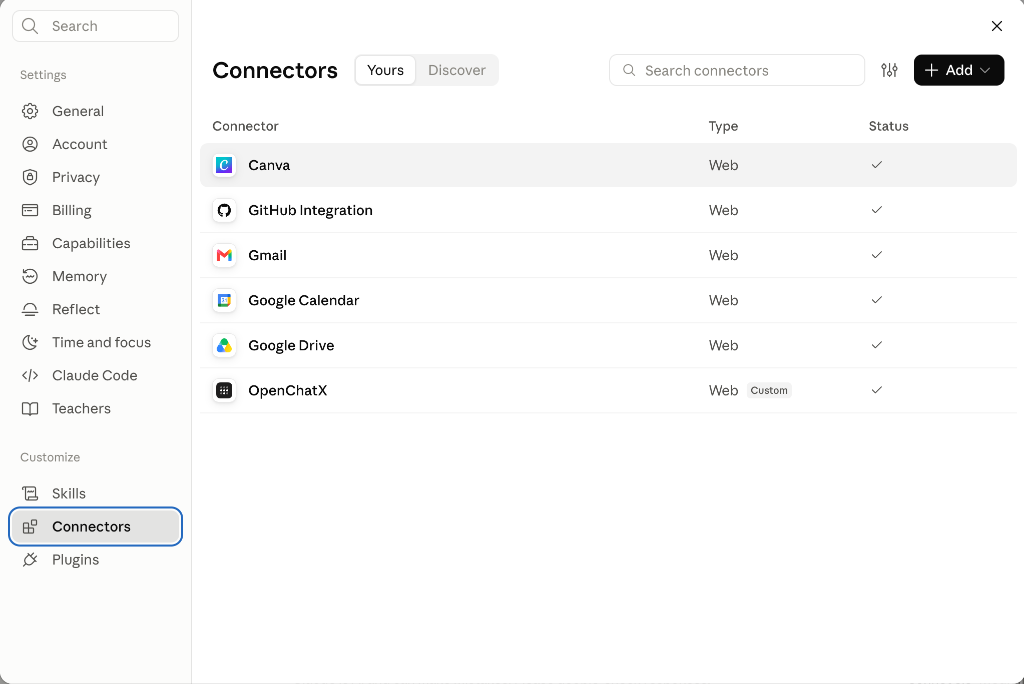Click the Account person icon

[30, 144]
